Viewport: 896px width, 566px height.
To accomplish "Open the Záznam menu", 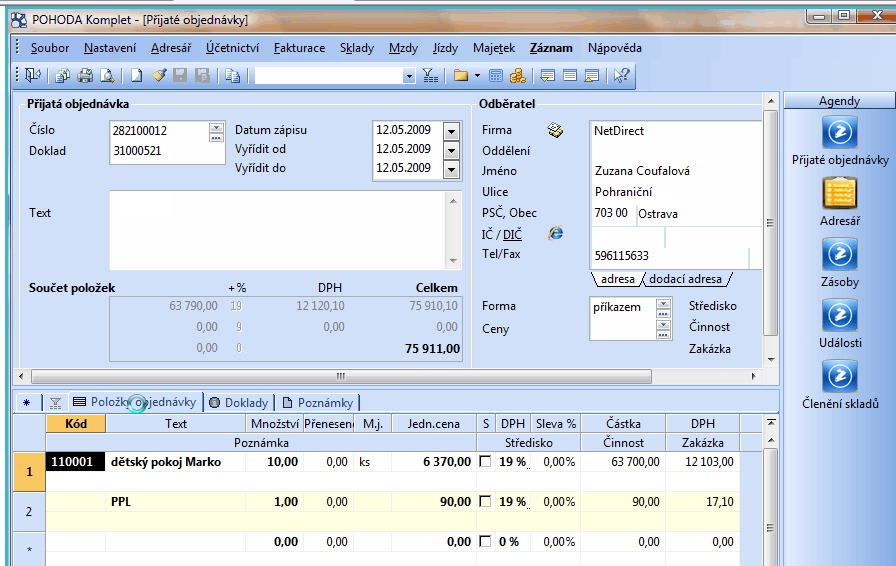I will pos(551,48).
